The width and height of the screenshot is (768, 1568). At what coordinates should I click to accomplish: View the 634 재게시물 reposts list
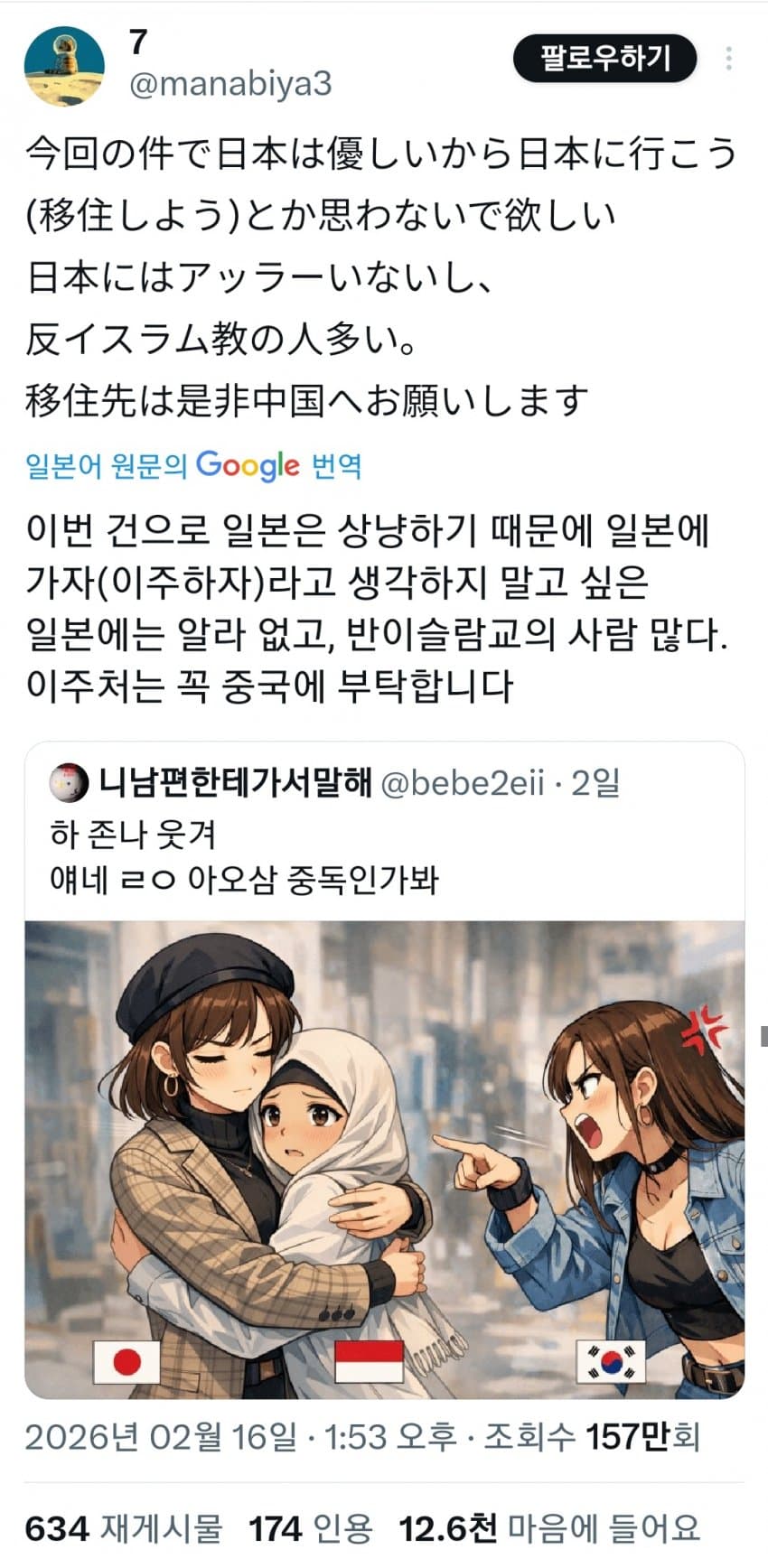(124, 1529)
